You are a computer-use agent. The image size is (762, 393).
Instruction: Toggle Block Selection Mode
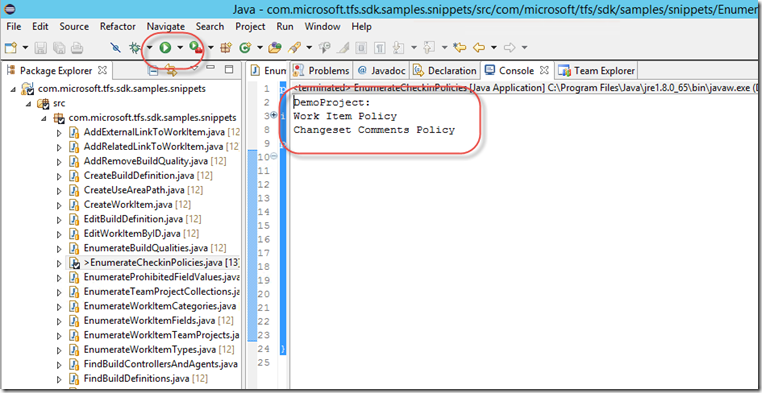pos(361,48)
